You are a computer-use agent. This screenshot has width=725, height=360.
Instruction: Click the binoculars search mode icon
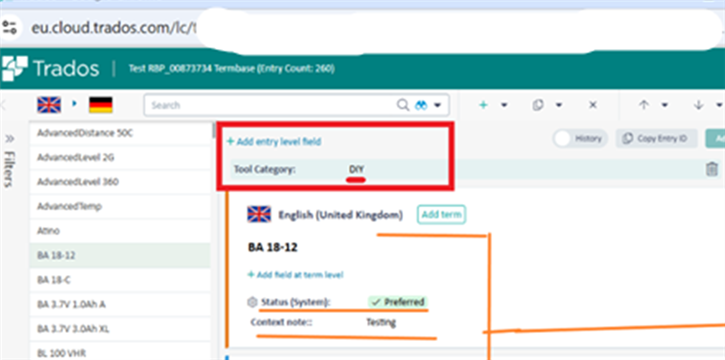[x=421, y=105]
